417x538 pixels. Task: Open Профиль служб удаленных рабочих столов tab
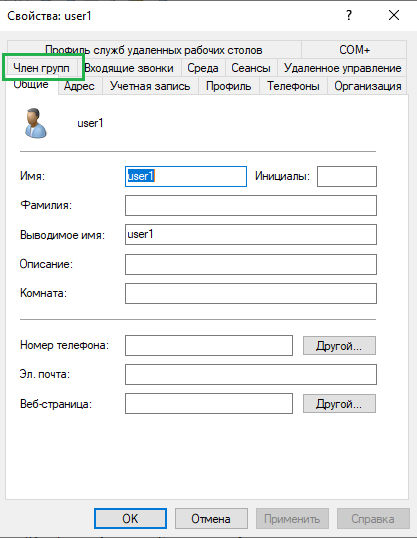(x=154, y=50)
